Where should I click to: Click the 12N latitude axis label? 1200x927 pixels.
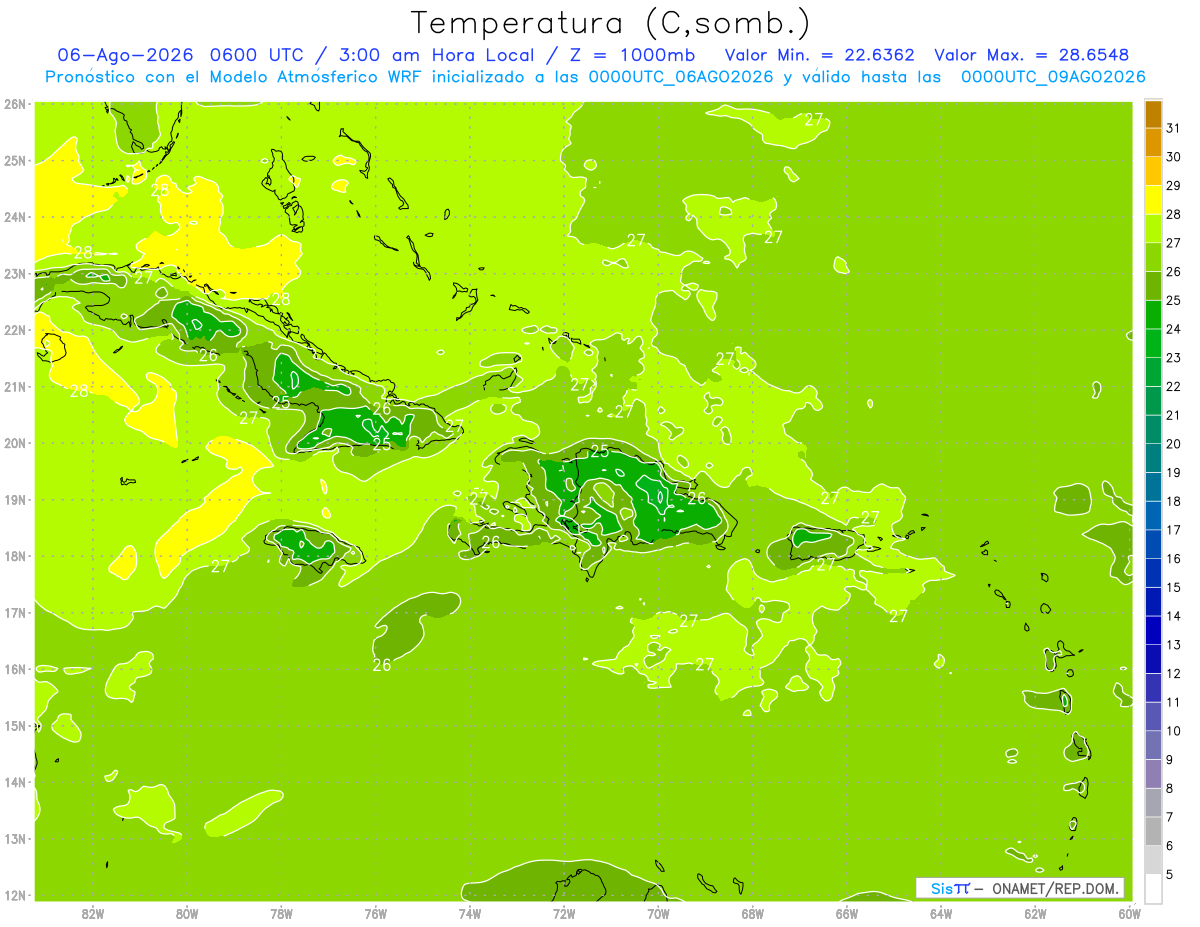[15, 895]
